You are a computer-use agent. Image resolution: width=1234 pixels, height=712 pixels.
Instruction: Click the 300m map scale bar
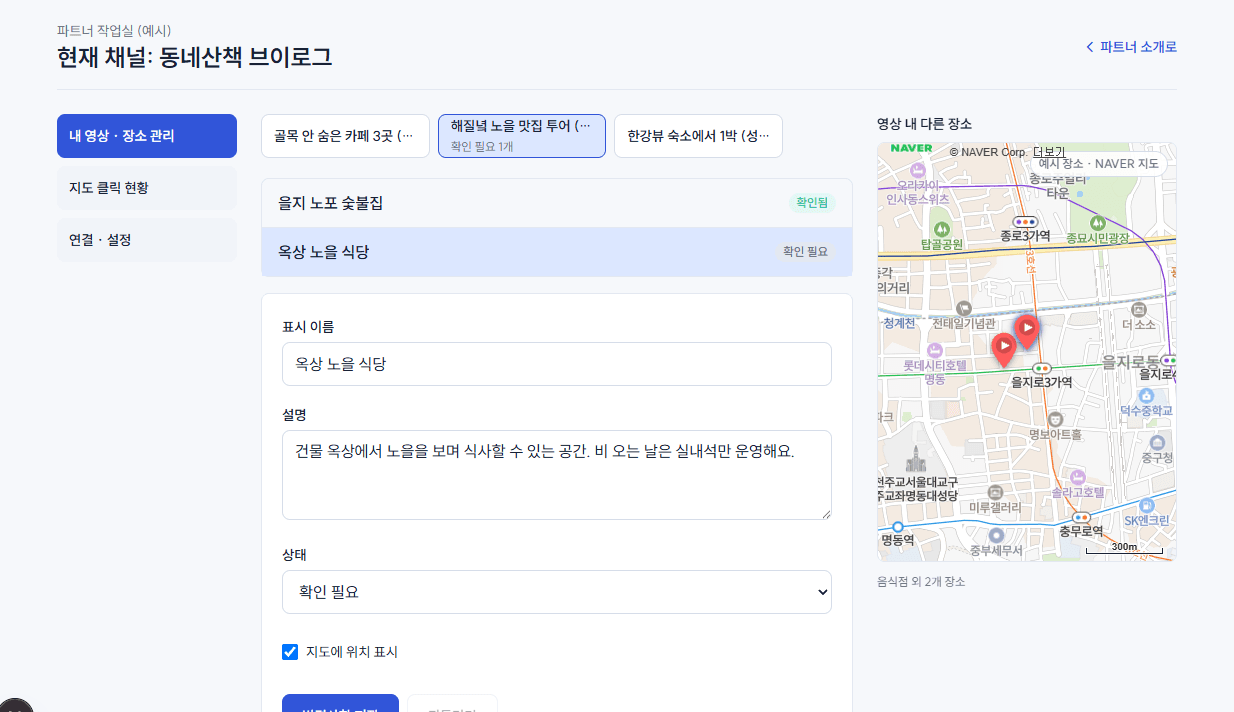click(1124, 549)
